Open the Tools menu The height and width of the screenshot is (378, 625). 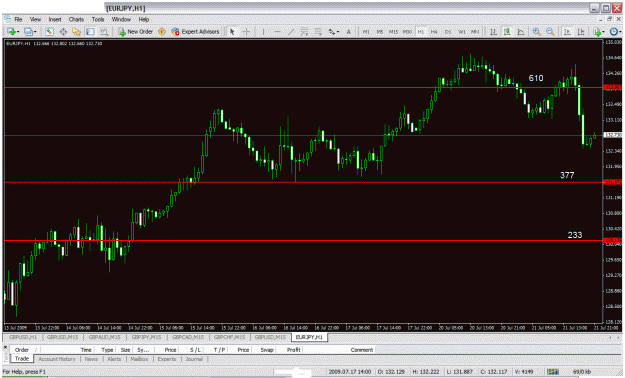[x=98, y=19]
